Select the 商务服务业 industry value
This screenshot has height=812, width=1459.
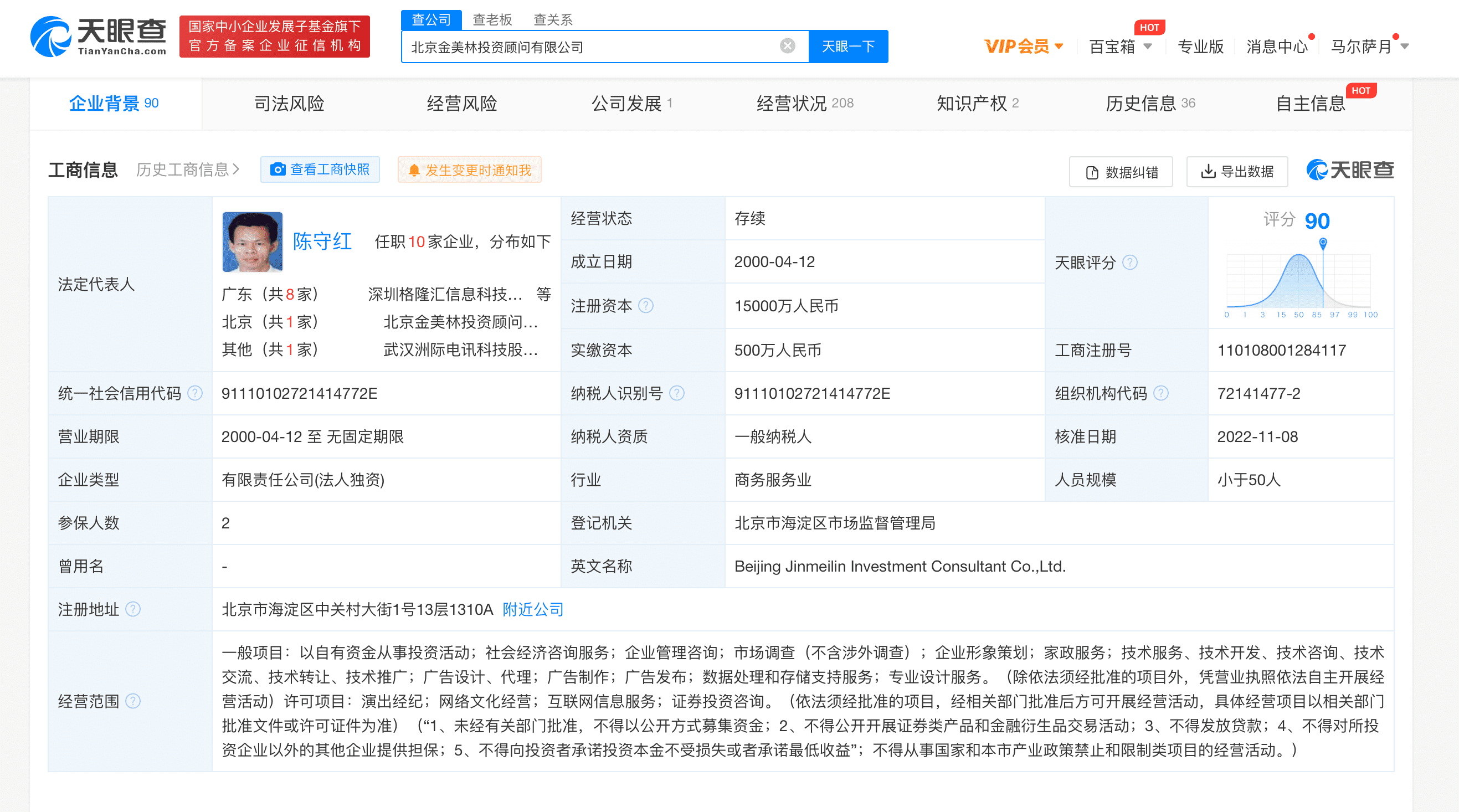click(773, 480)
